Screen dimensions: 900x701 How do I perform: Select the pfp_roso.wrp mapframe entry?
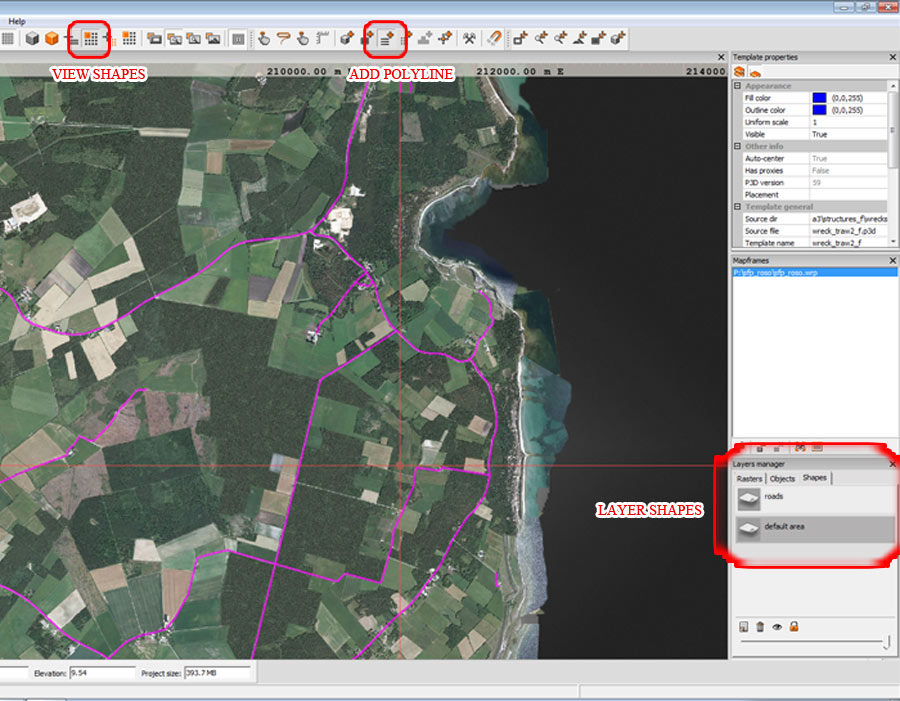[776, 272]
